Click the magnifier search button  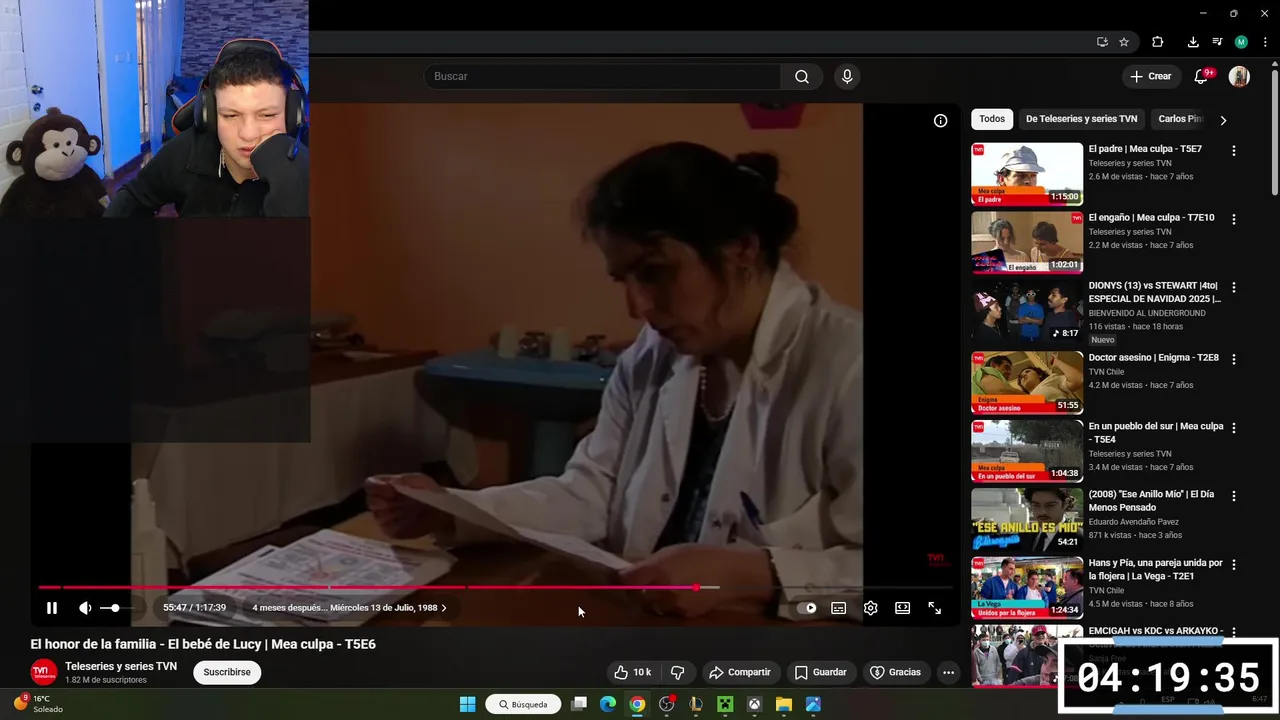tap(802, 76)
